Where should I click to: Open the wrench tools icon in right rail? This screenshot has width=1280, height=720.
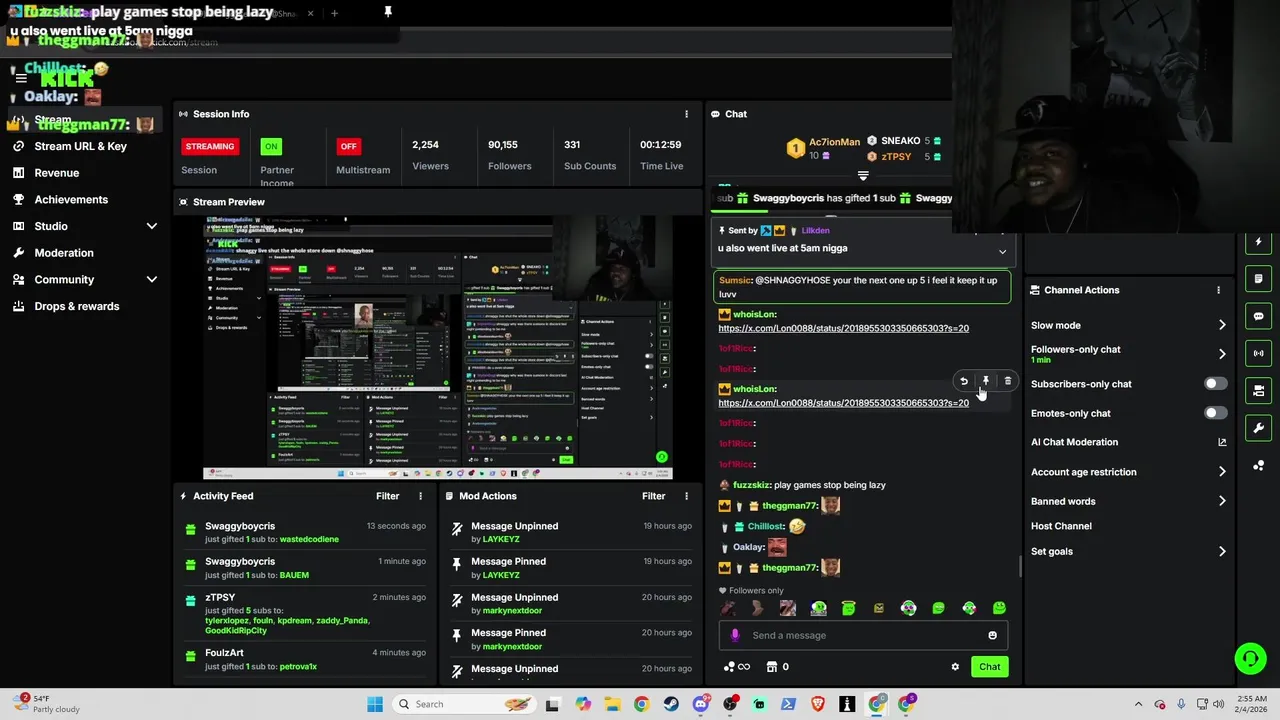(x=1258, y=428)
